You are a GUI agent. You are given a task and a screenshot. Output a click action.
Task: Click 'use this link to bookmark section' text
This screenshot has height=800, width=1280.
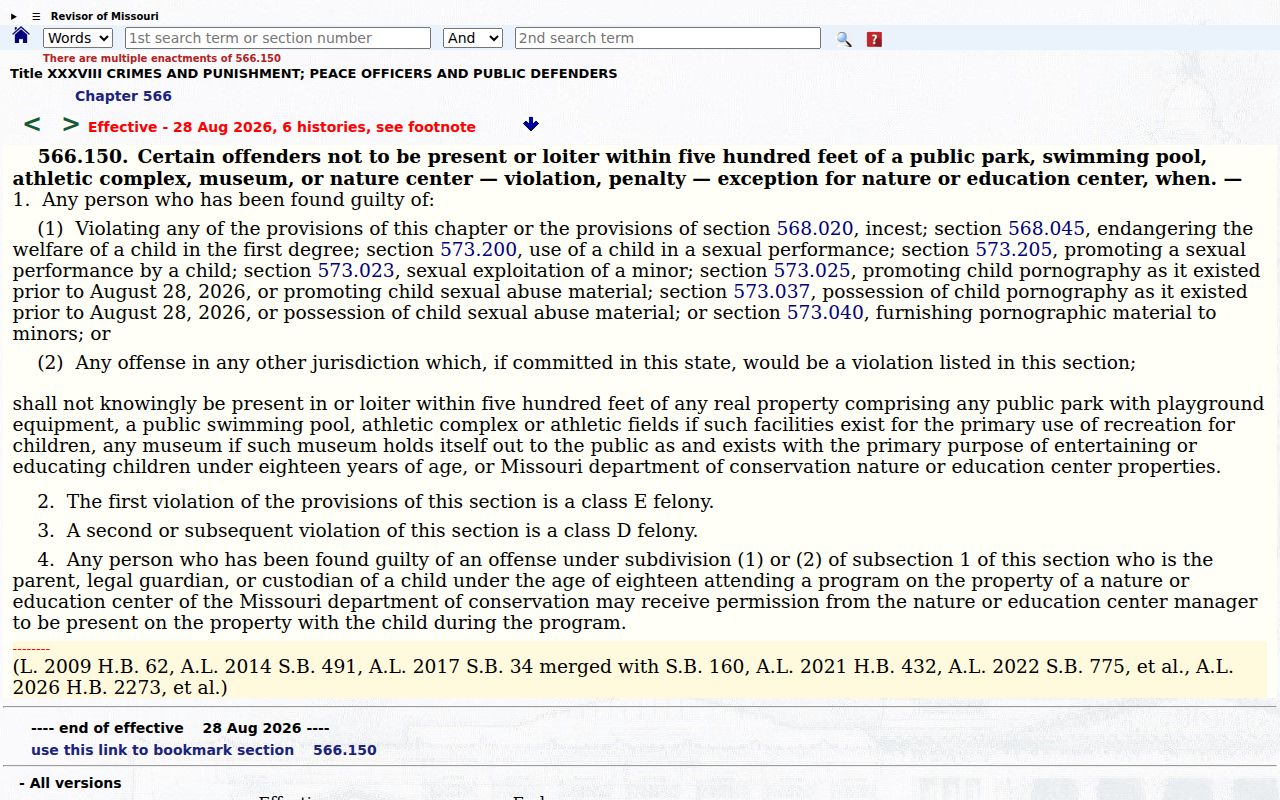pyautogui.click(x=162, y=750)
